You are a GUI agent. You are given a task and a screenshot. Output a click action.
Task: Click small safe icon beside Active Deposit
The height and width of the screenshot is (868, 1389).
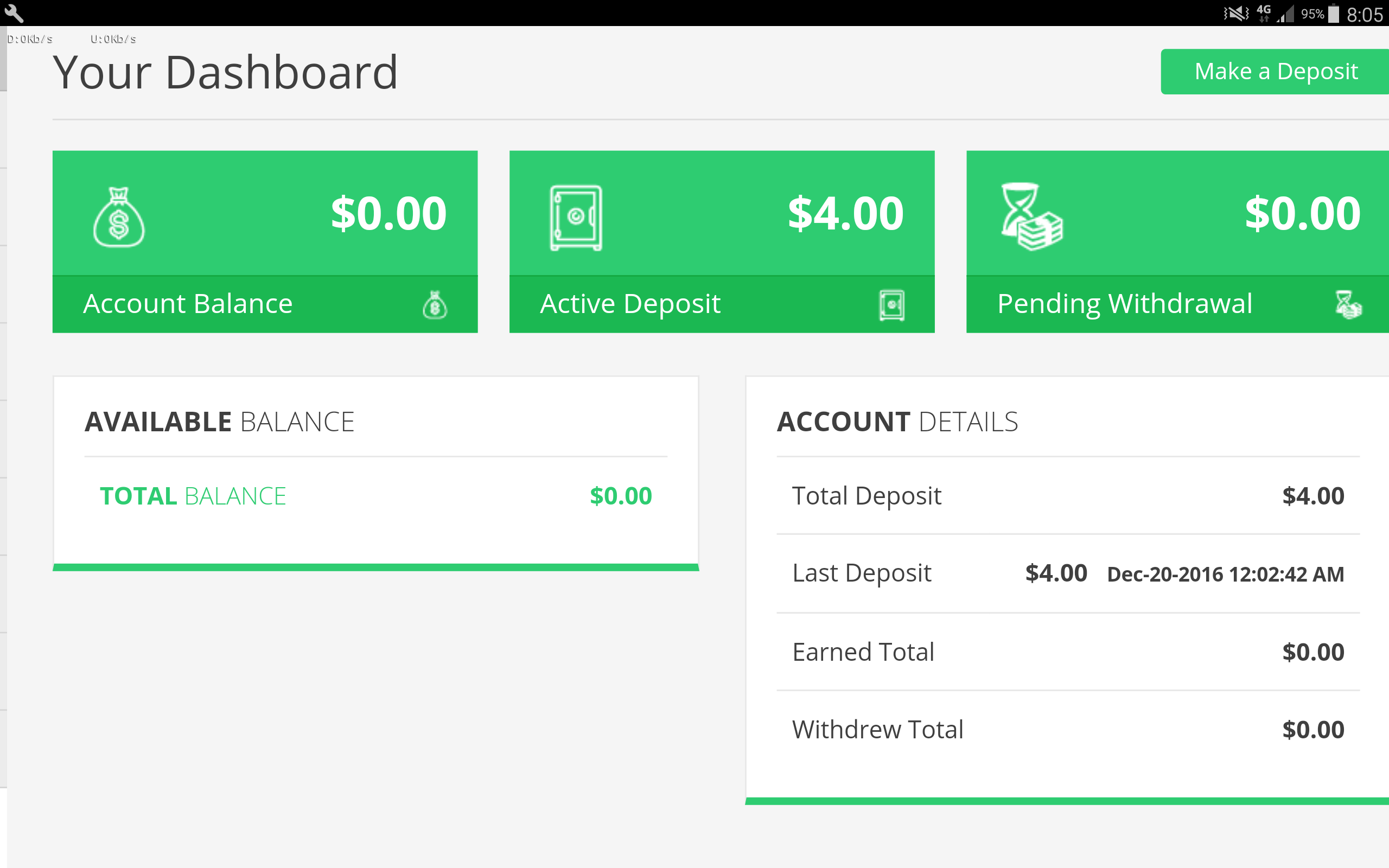click(x=891, y=305)
